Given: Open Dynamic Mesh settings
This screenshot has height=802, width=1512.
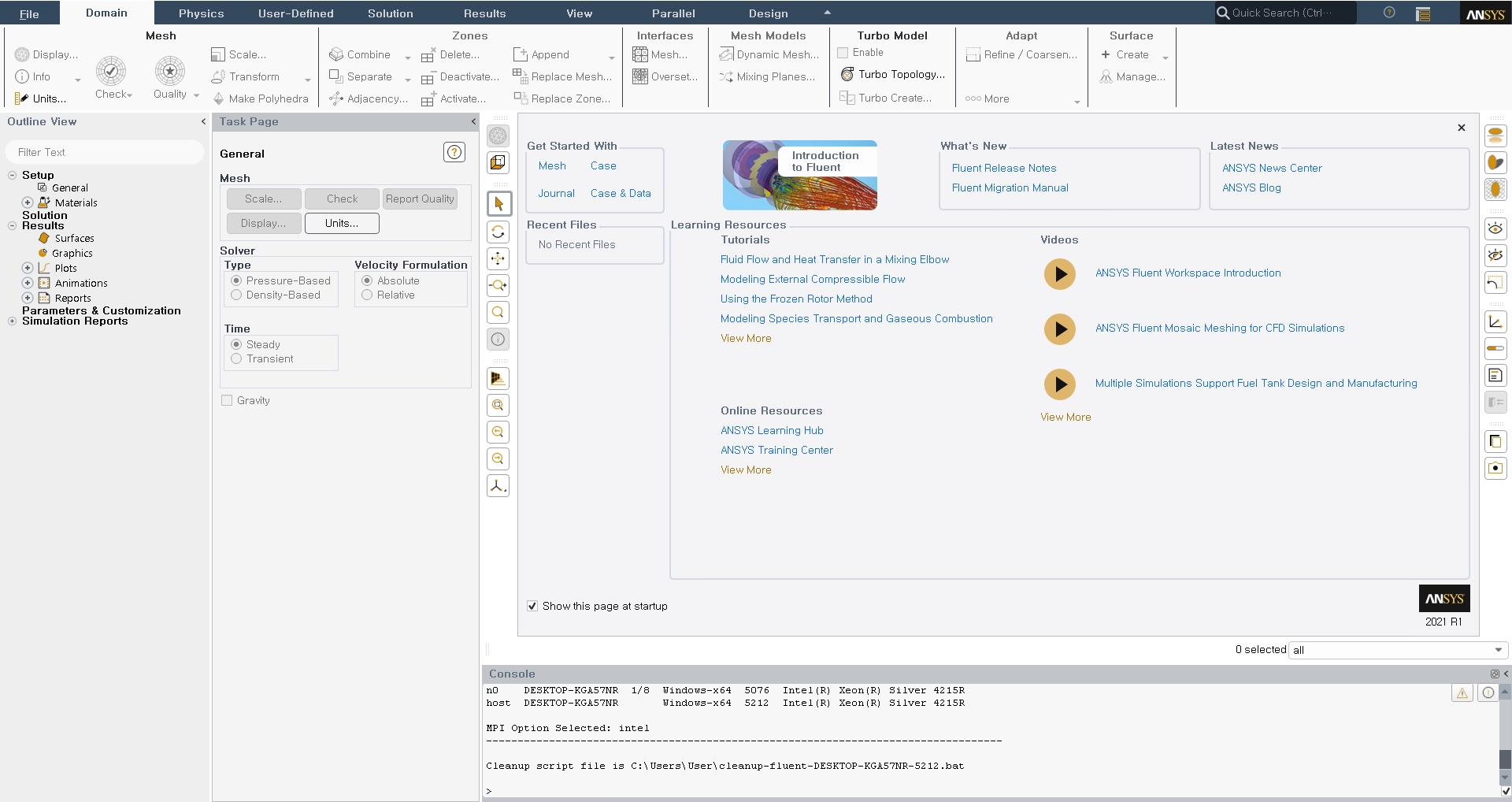Looking at the screenshot, I should tap(769, 54).
